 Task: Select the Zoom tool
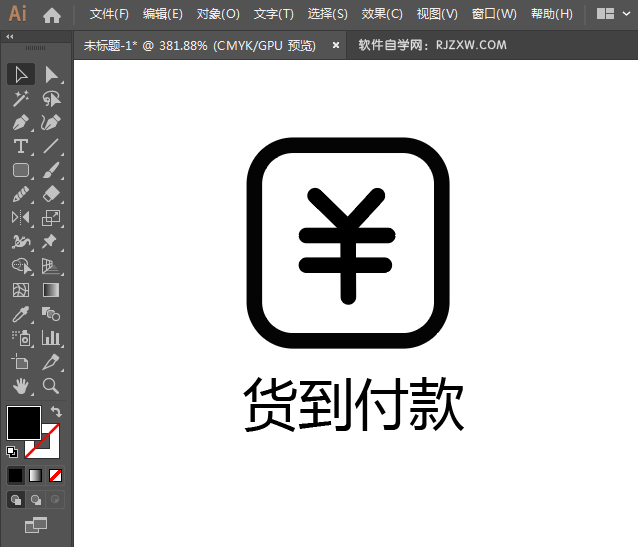[51, 386]
